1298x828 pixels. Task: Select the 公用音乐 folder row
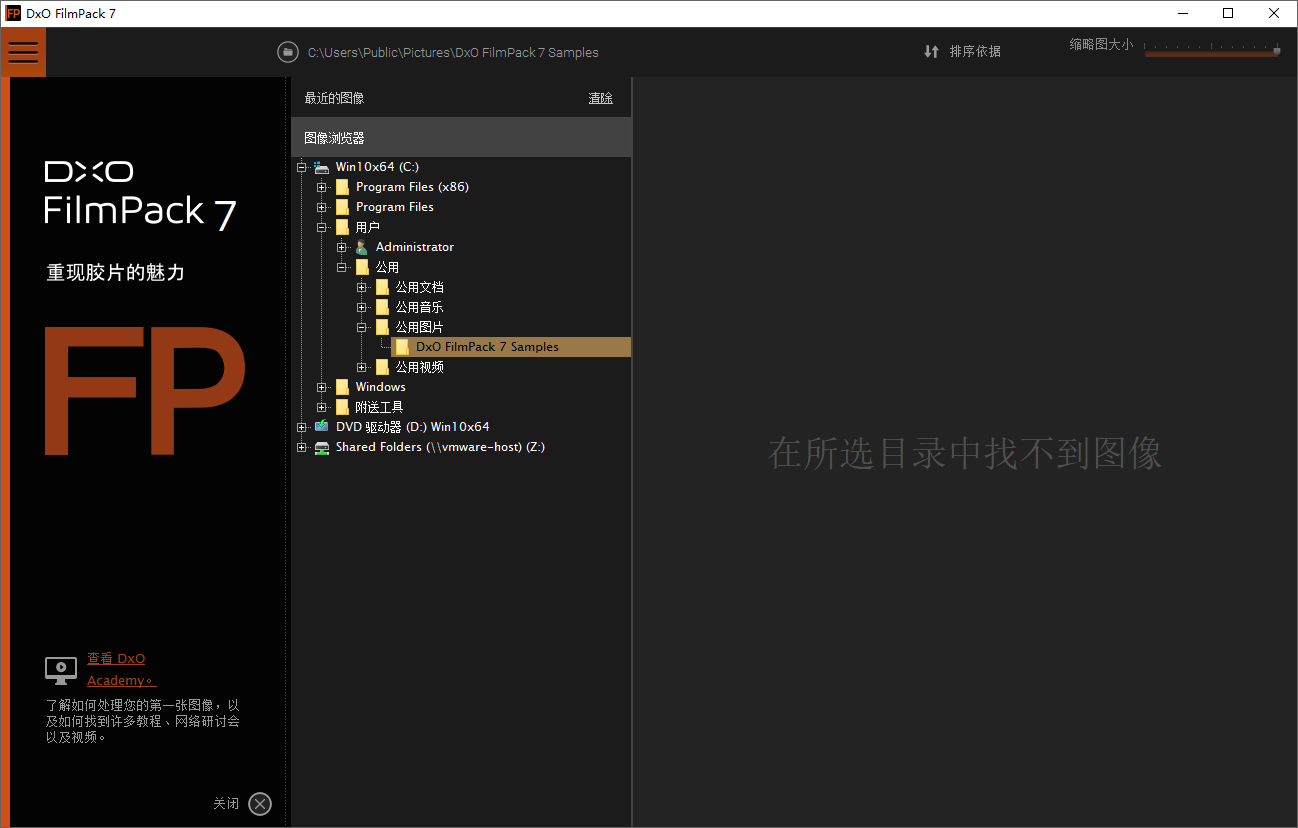419,307
